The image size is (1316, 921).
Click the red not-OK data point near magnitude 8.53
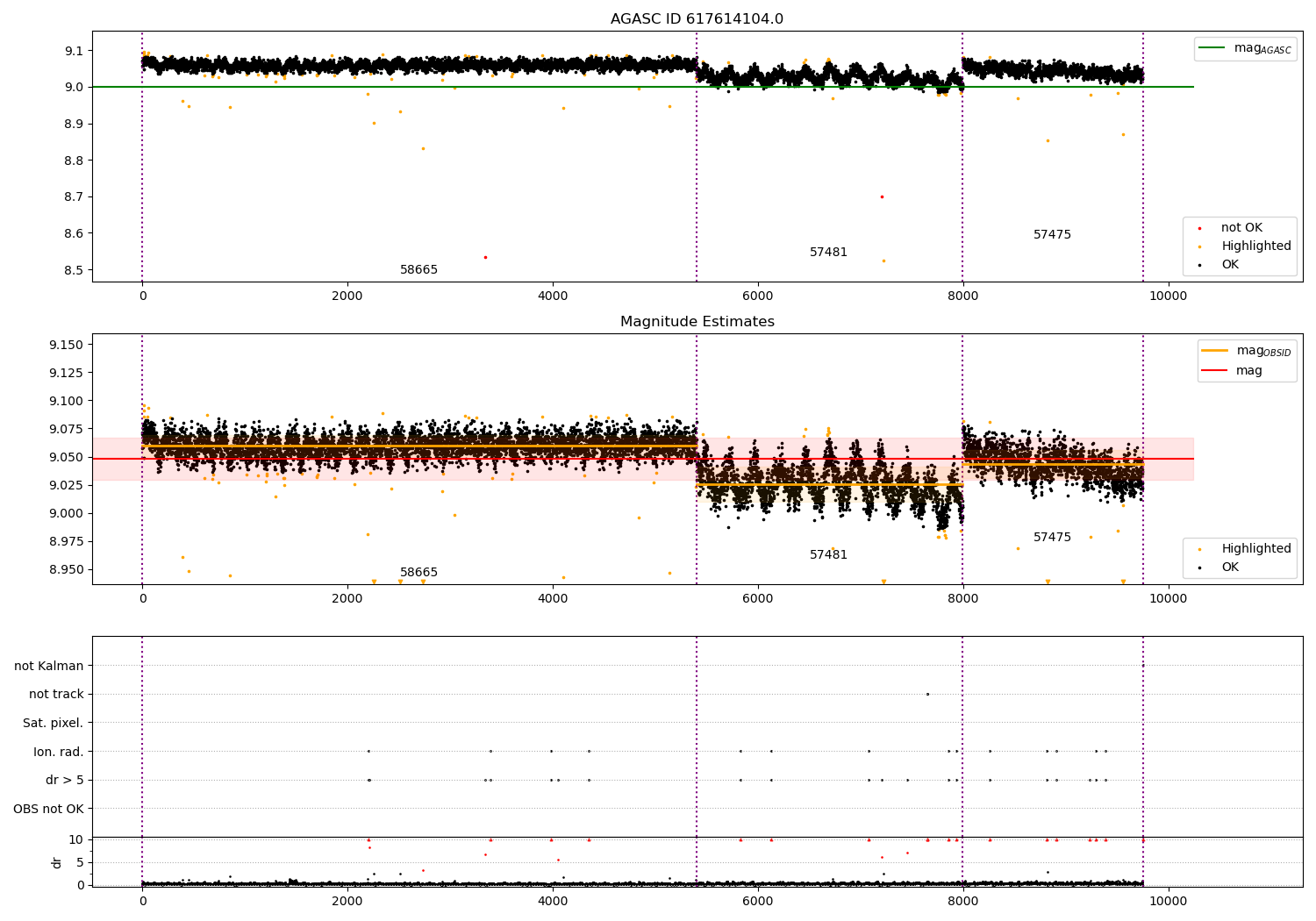(485, 257)
